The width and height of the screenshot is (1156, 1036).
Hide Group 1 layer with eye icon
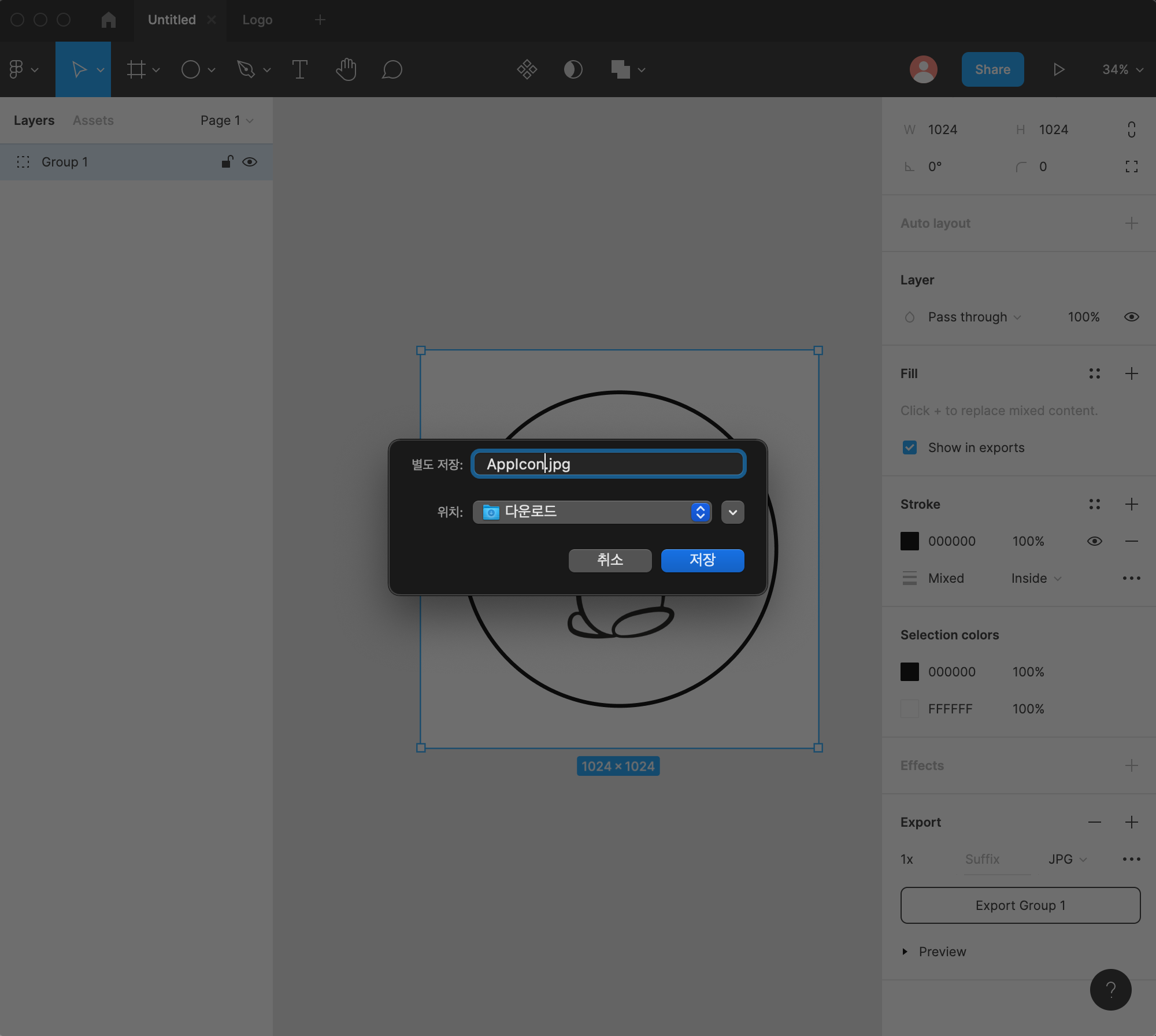tap(250, 162)
